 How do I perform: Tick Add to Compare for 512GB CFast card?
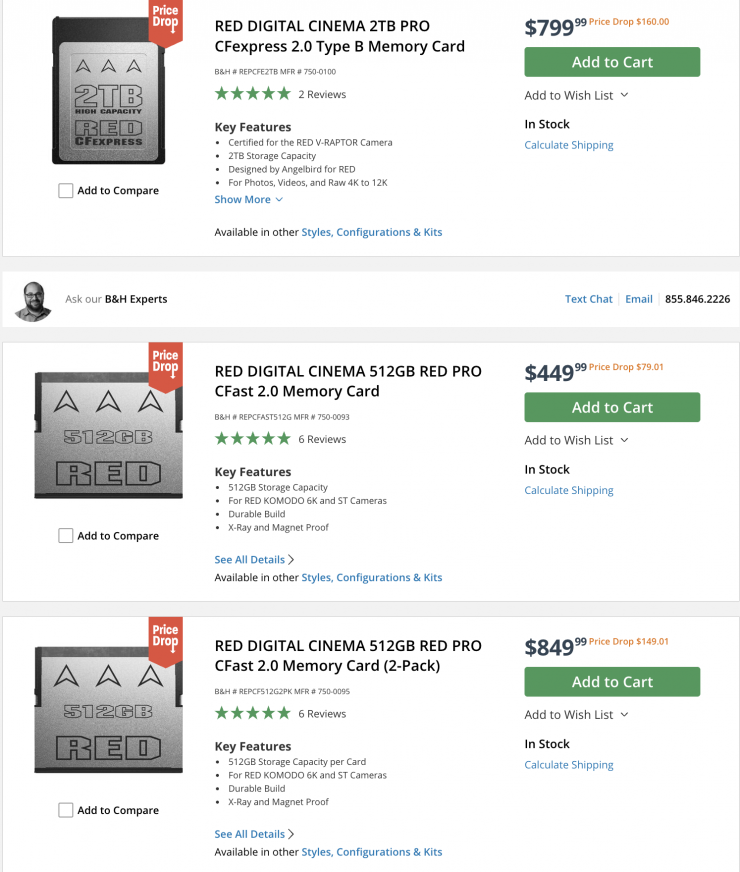point(66,536)
